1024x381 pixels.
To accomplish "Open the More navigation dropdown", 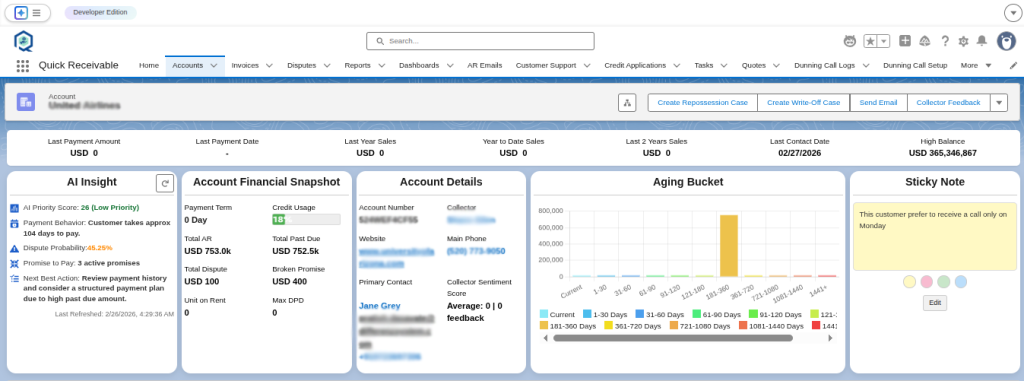I will 976,65.
